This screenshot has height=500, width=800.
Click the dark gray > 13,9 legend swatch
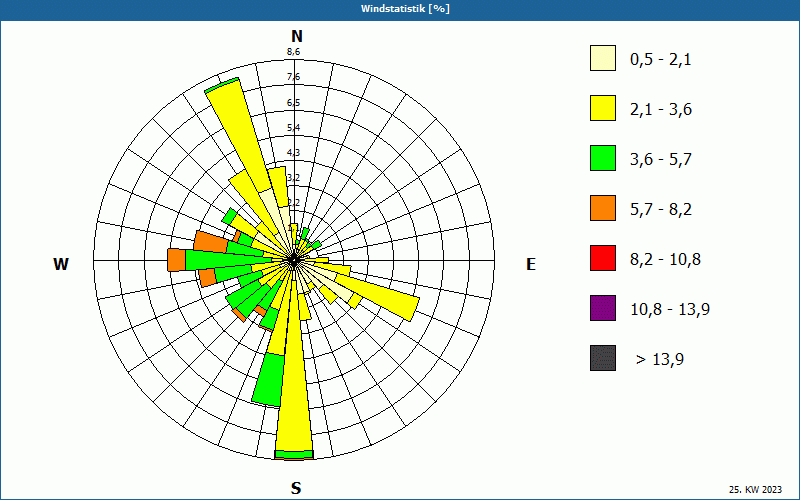tap(603, 358)
